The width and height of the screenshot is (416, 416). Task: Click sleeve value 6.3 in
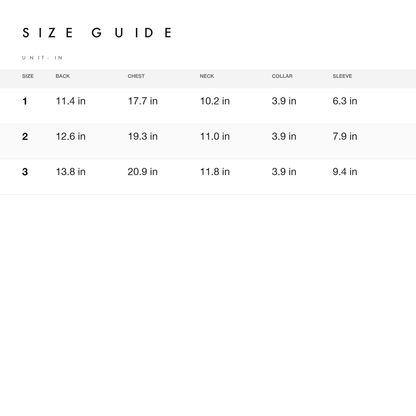point(345,101)
